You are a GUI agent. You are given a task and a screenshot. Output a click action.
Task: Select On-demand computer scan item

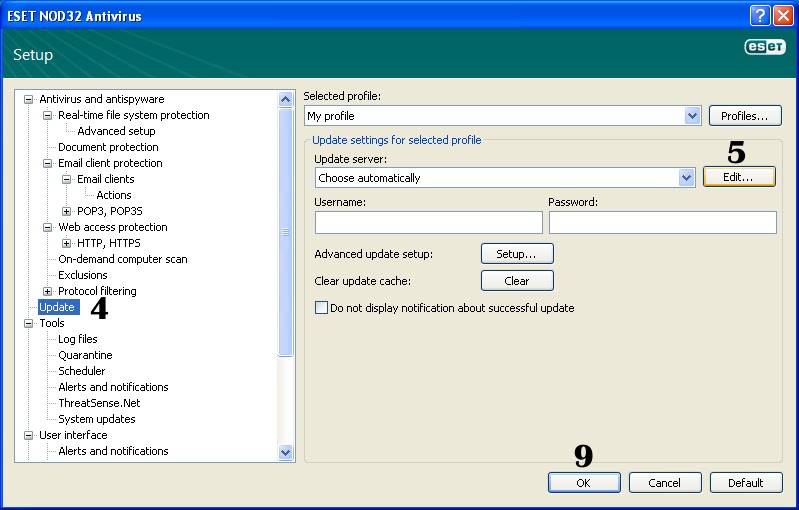point(123,259)
